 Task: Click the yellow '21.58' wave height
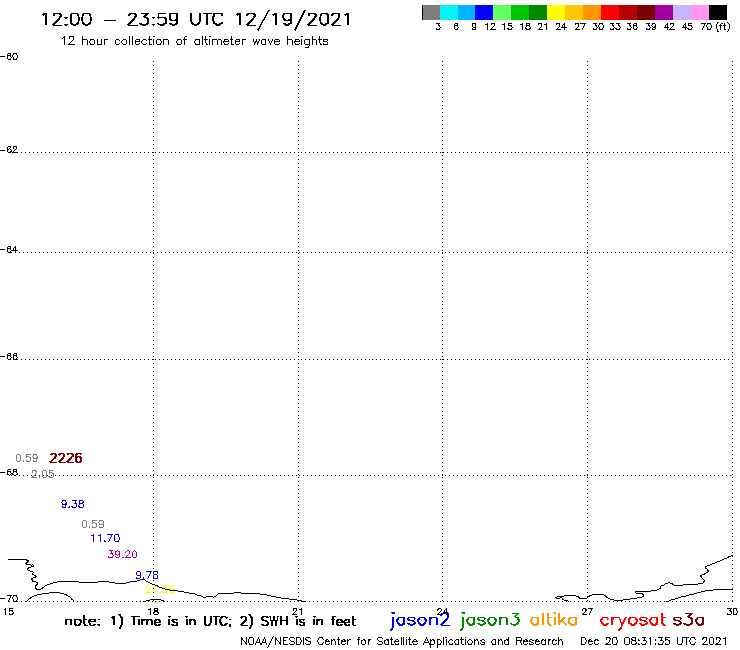point(160,590)
